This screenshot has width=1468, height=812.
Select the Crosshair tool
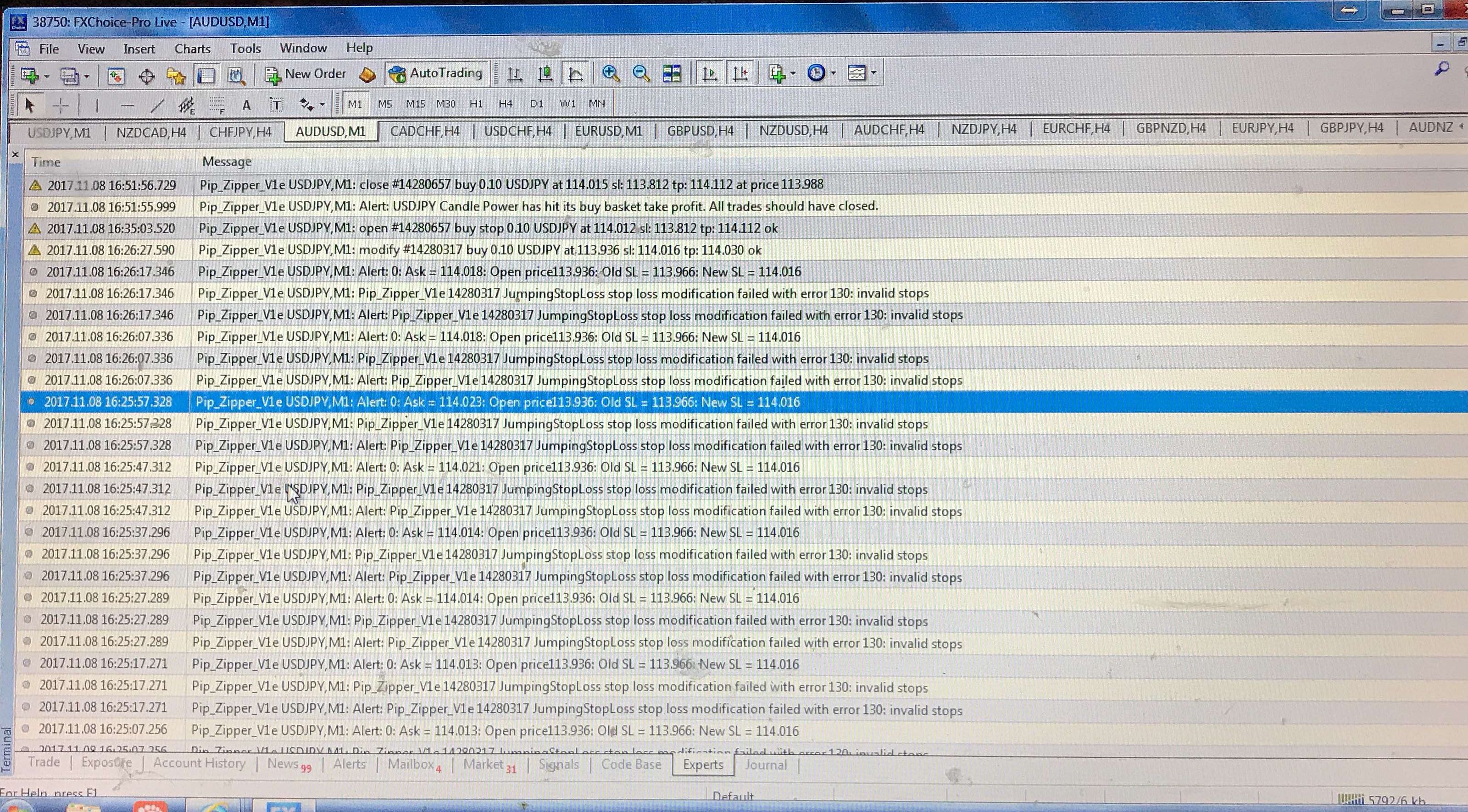pos(61,105)
